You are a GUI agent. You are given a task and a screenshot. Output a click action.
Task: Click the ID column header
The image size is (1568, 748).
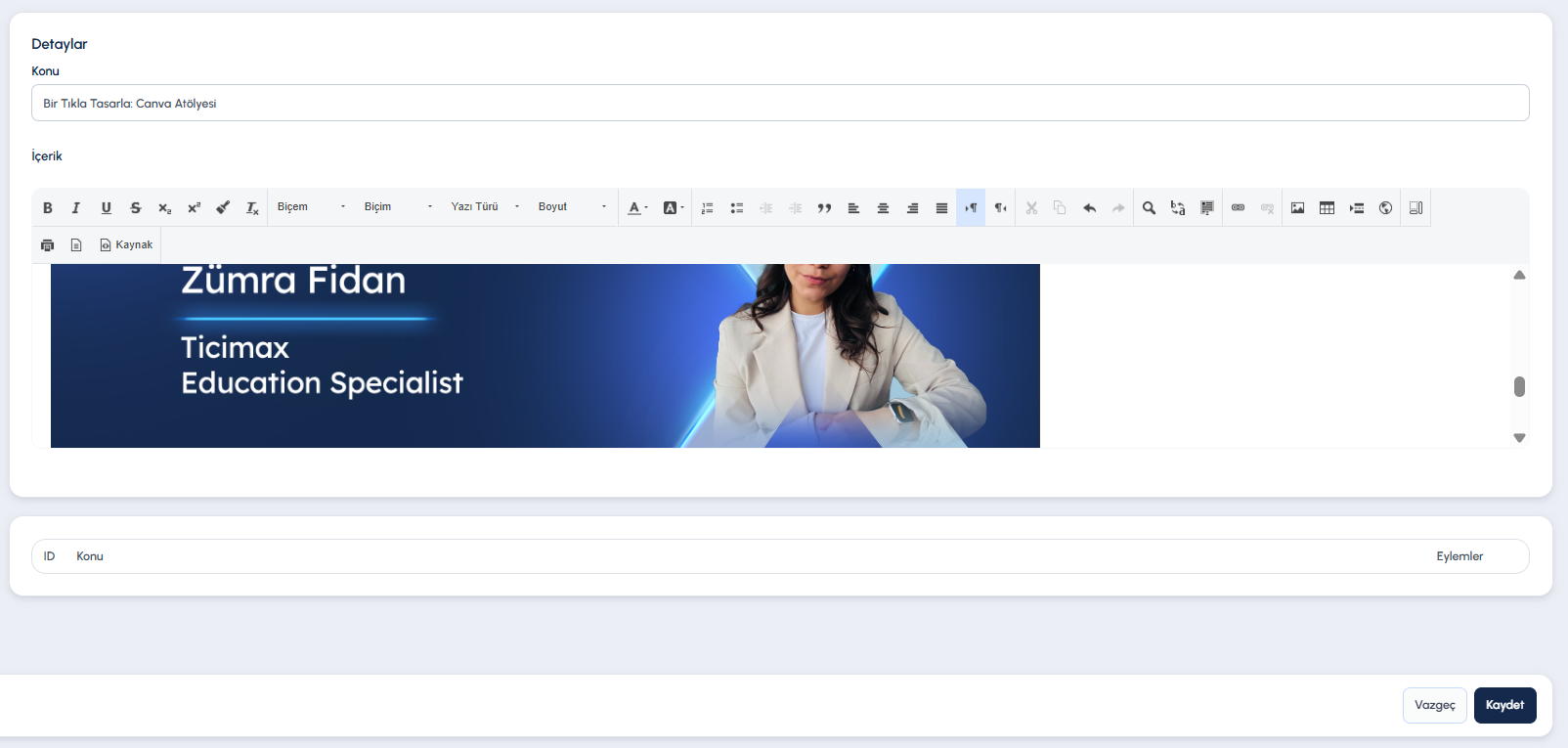coord(49,556)
